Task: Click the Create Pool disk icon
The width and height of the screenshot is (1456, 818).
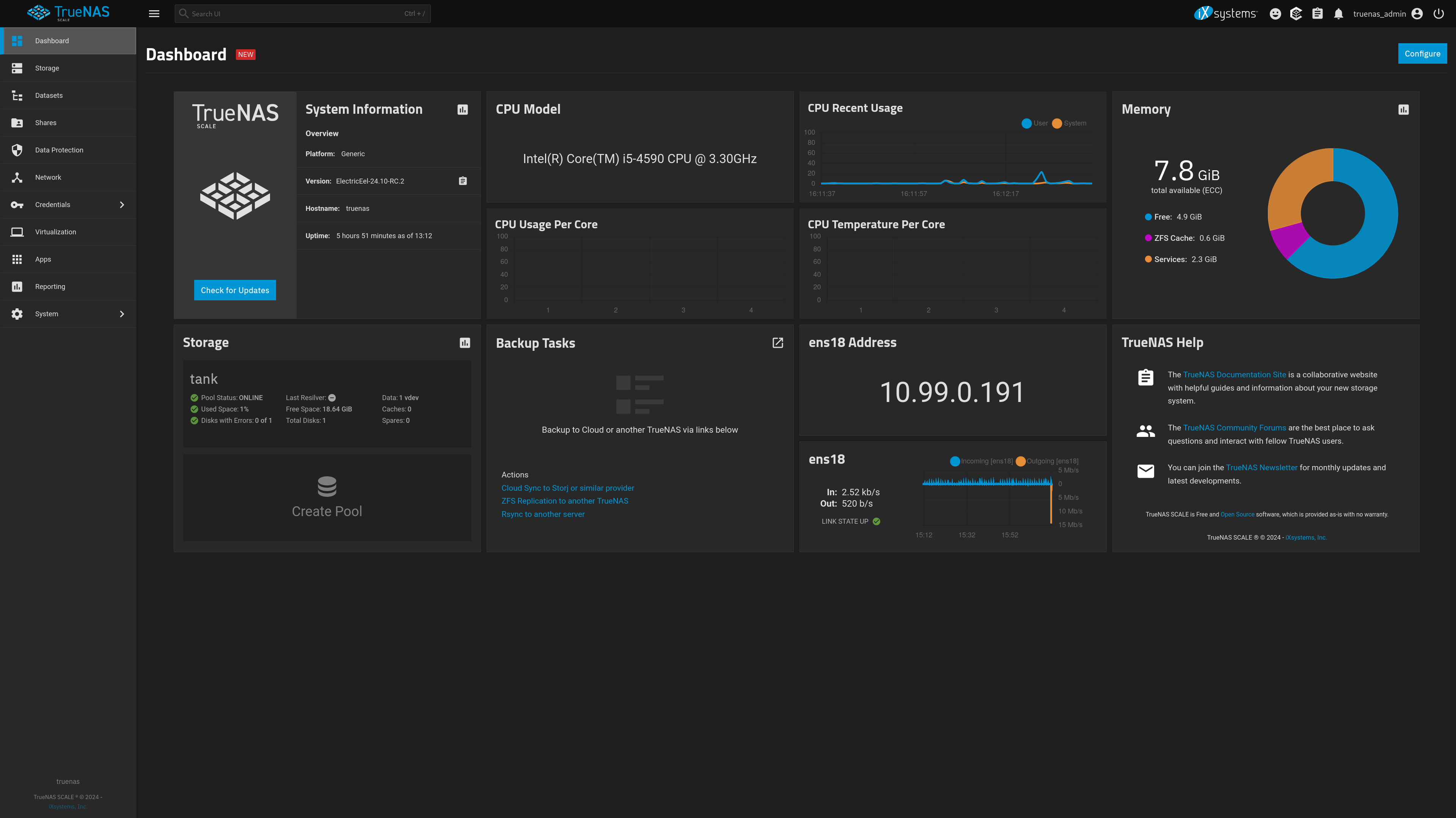Action: tap(327, 486)
